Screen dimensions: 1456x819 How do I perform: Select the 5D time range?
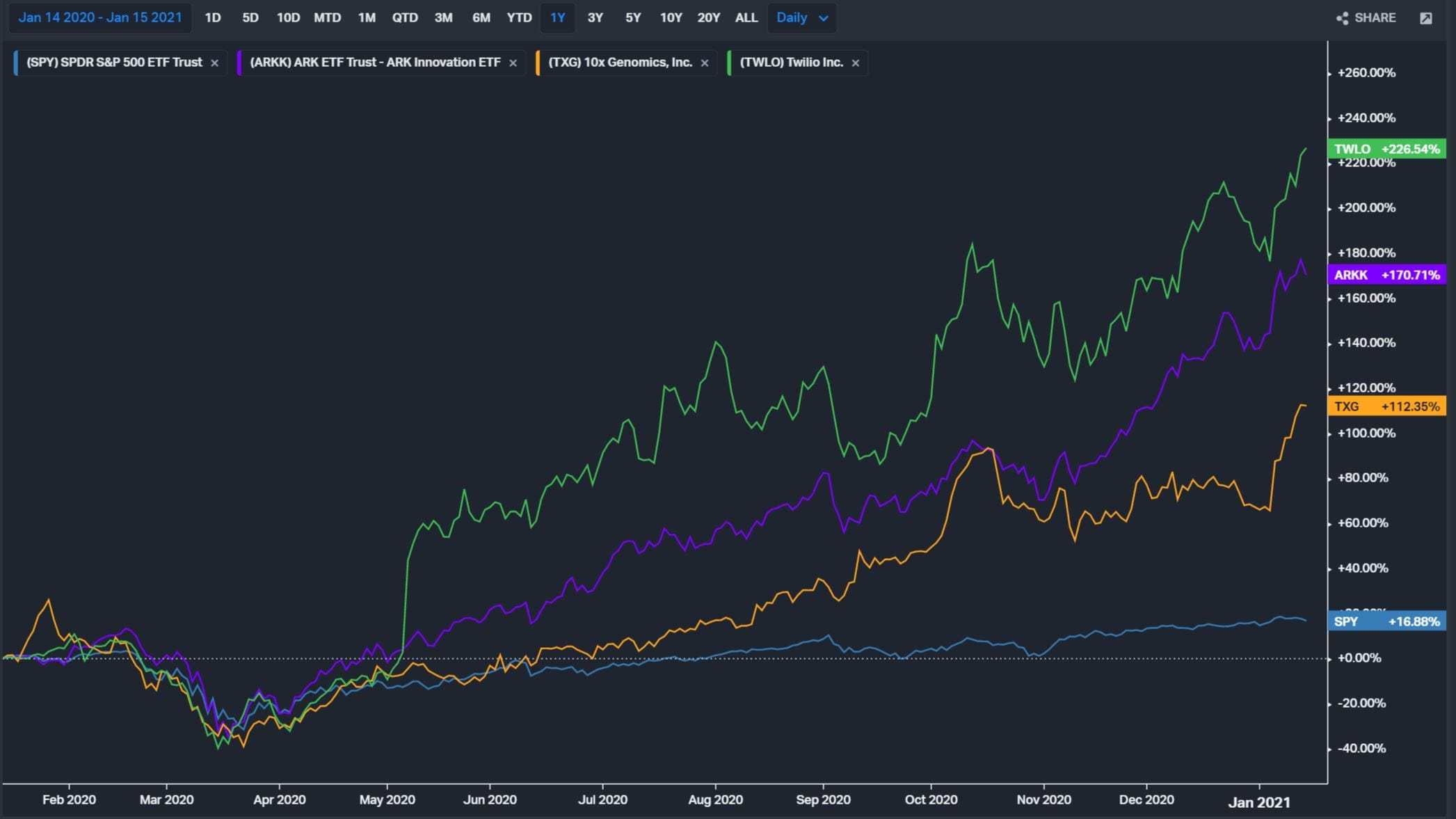coord(250,18)
